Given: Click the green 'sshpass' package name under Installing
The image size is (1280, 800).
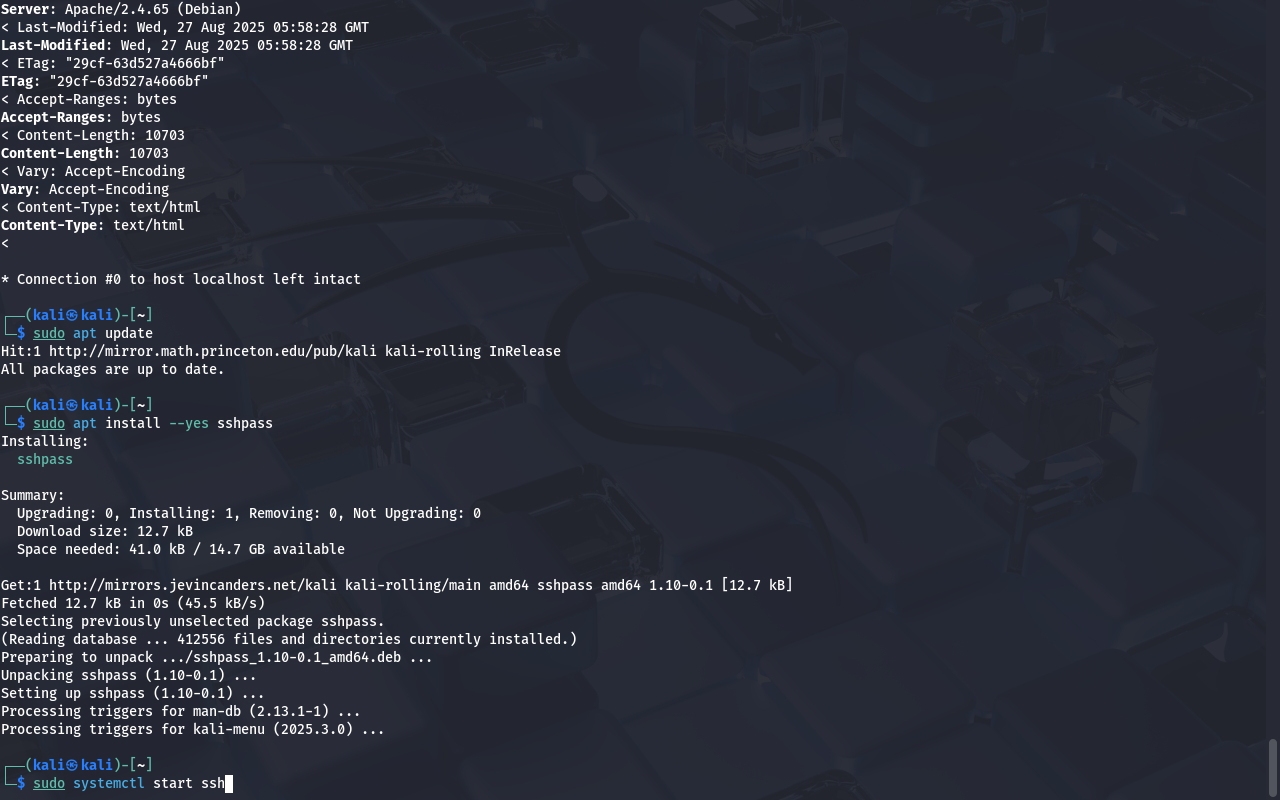Looking at the screenshot, I should point(45,459).
